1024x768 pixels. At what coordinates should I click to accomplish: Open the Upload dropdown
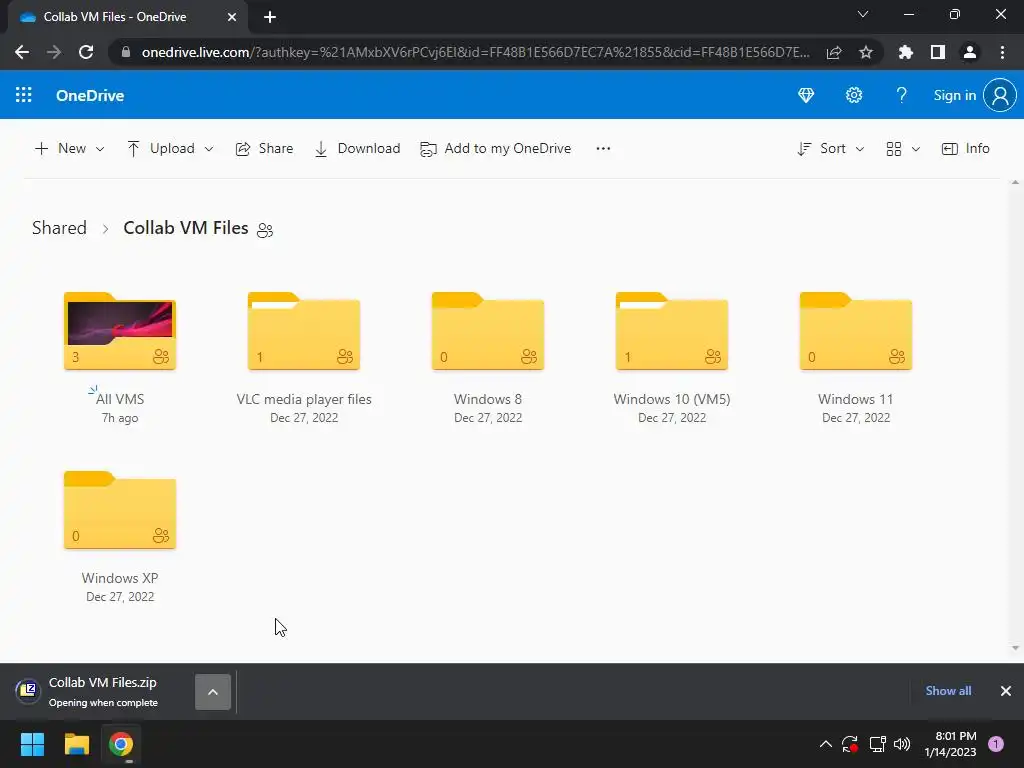click(x=170, y=149)
